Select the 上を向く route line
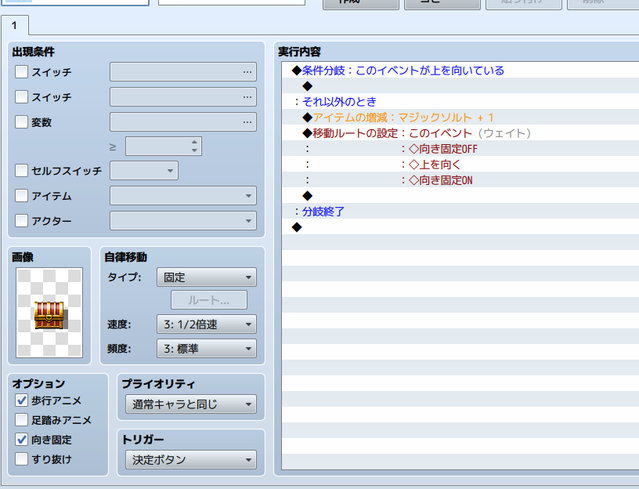 point(460,164)
